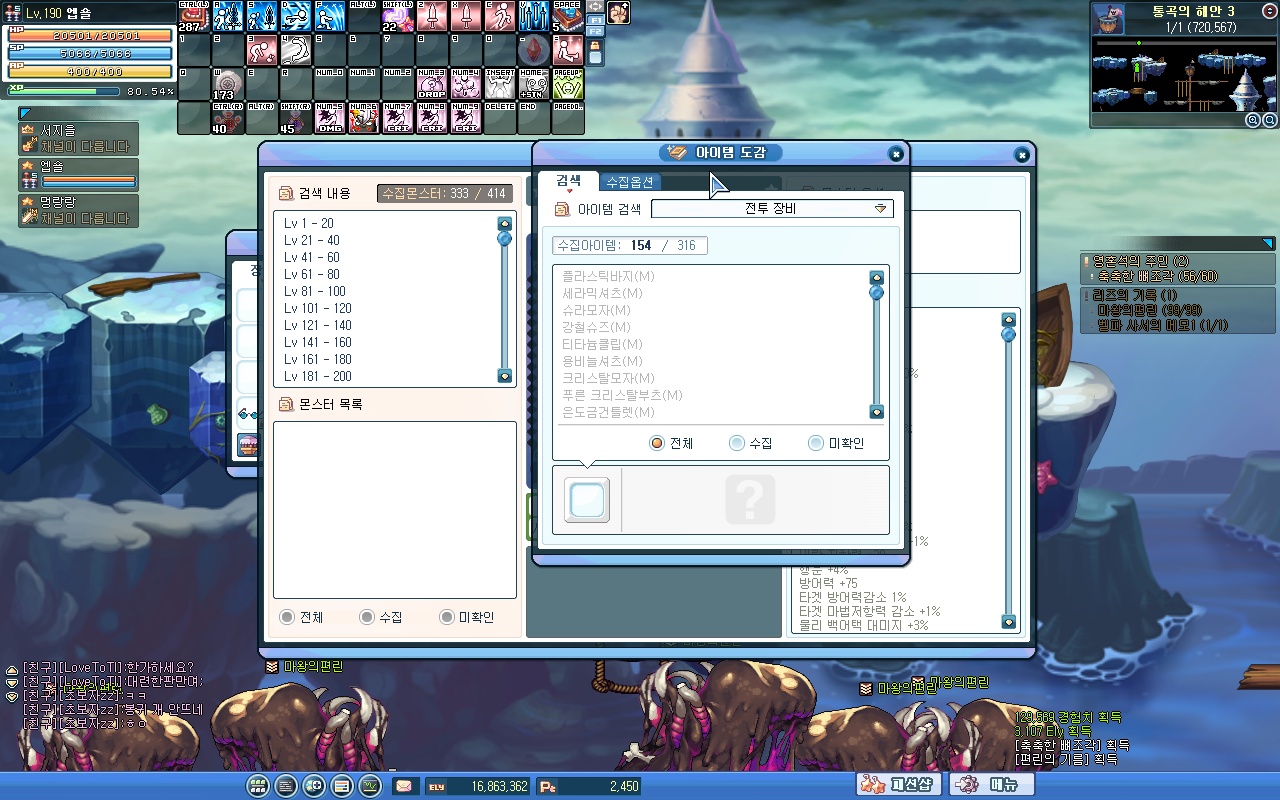Select Lv 141 - 160 range
This screenshot has width=1280, height=800.
pyautogui.click(x=317, y=342)
